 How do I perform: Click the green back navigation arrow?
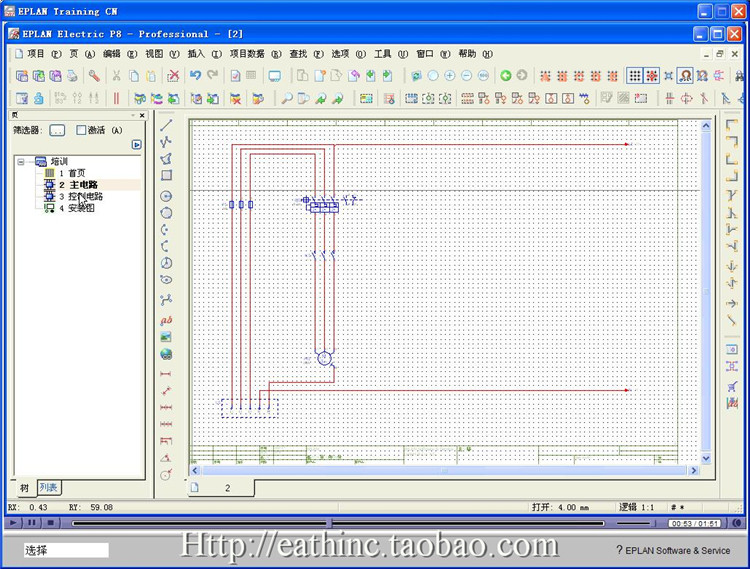506,75
